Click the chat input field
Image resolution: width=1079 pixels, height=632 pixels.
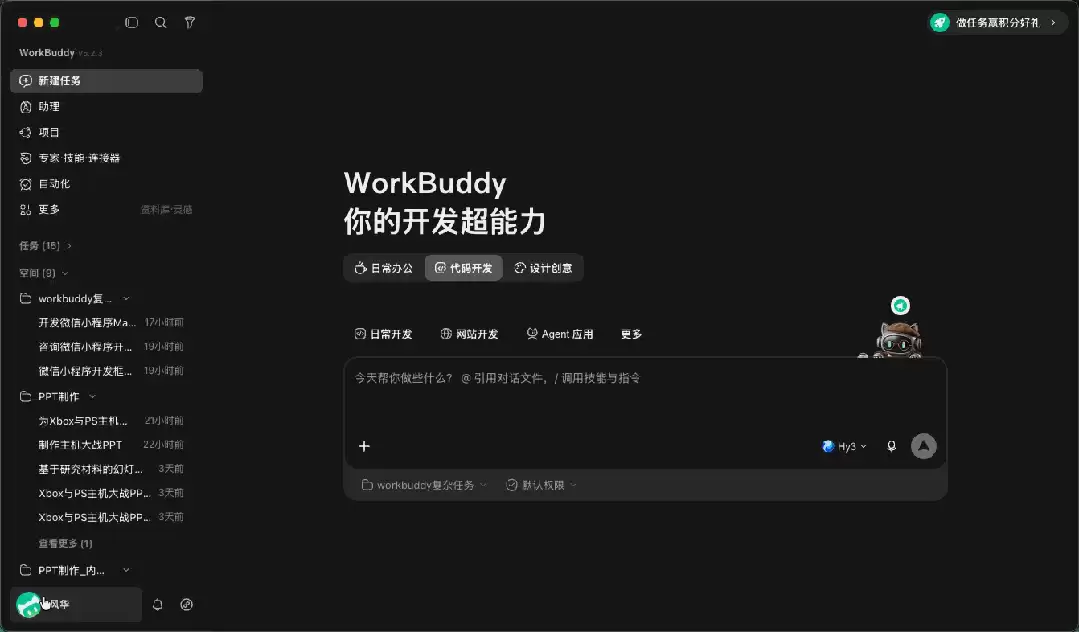pyautogui.click(x=645, y=396)
